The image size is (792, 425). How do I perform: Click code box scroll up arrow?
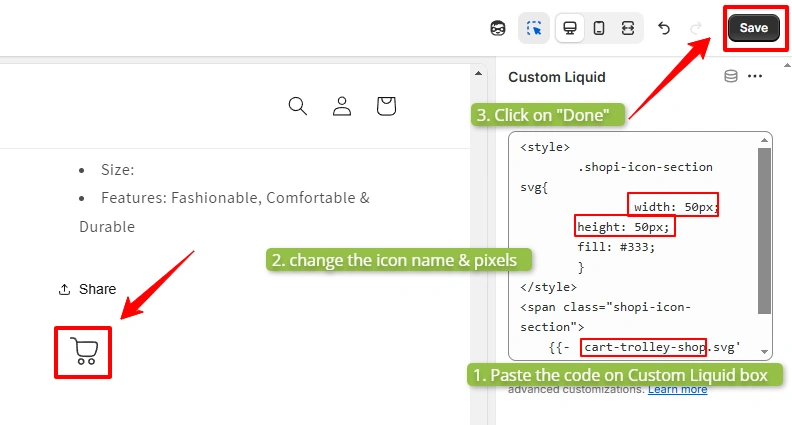click(x=764, y=140)
